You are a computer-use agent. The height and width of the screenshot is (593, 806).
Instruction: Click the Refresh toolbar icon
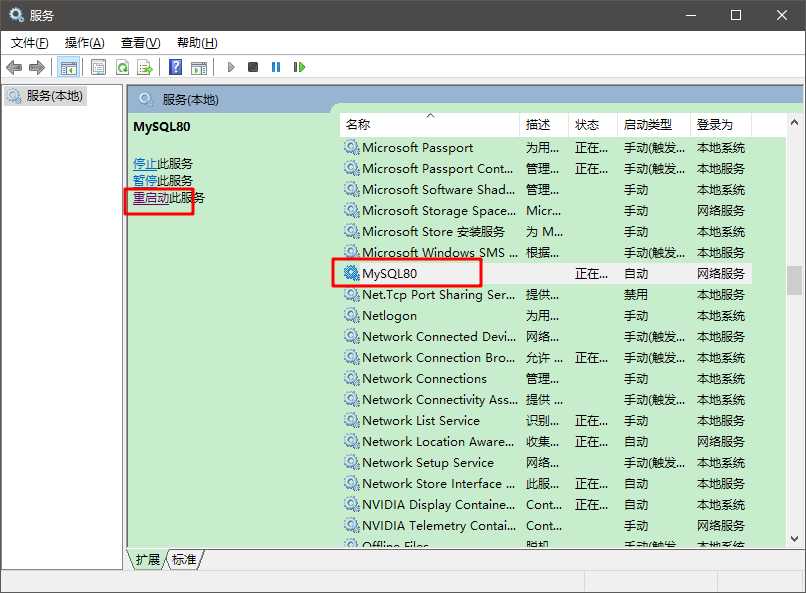point(122,67)
